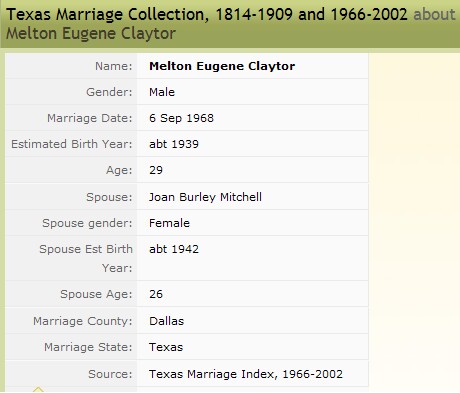Click the Melton Eugene Claytor subtitle in the header
The image size is (460, 393).
(x=91, y=34)
